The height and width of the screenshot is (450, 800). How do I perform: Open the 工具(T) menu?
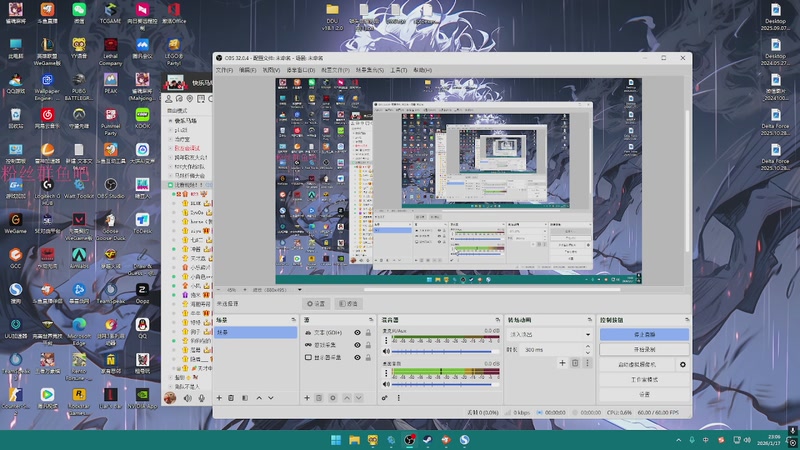pos(398,70)
